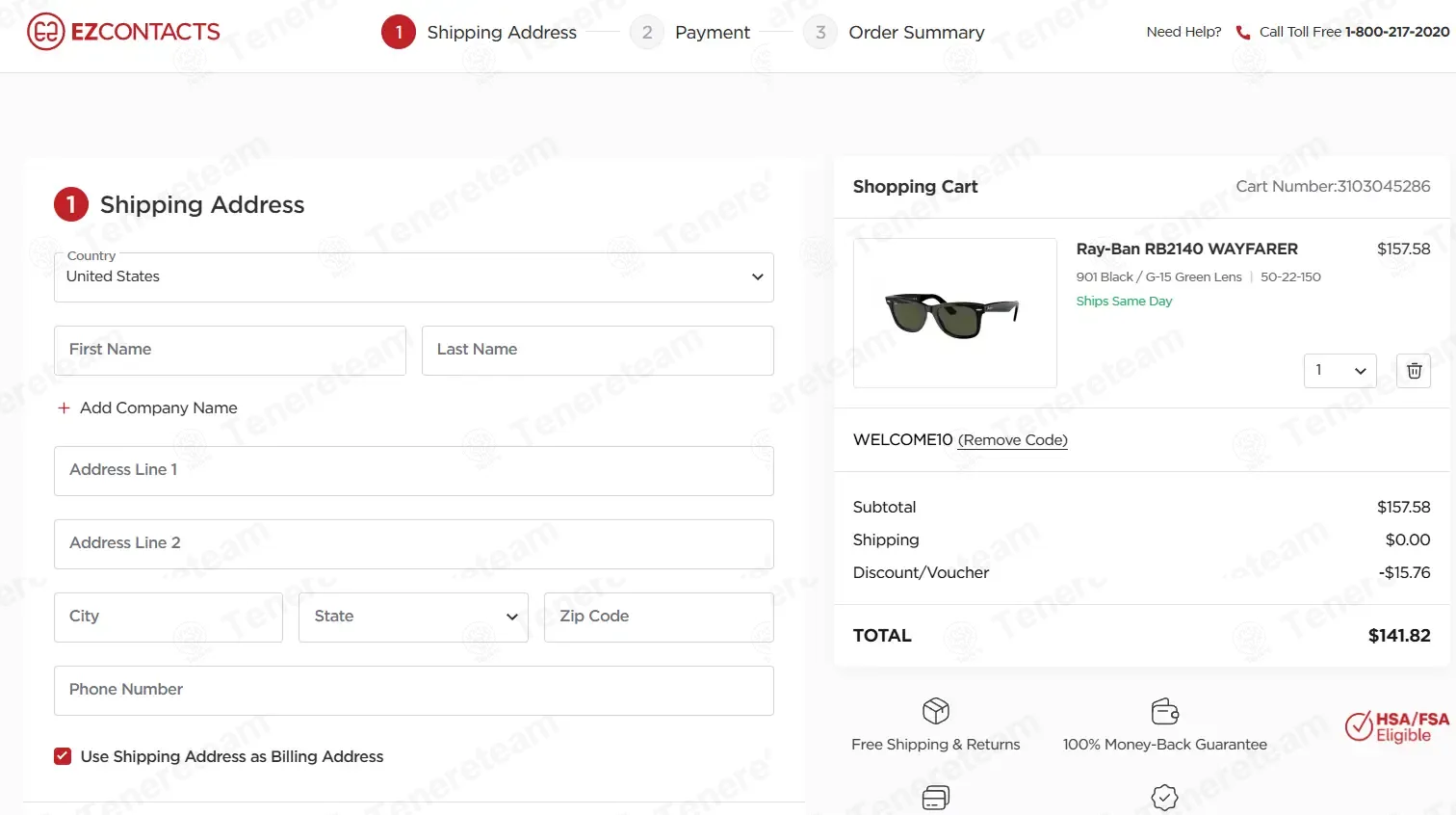
Task: Go to Order Summary step label
Action: click(917, 32)
